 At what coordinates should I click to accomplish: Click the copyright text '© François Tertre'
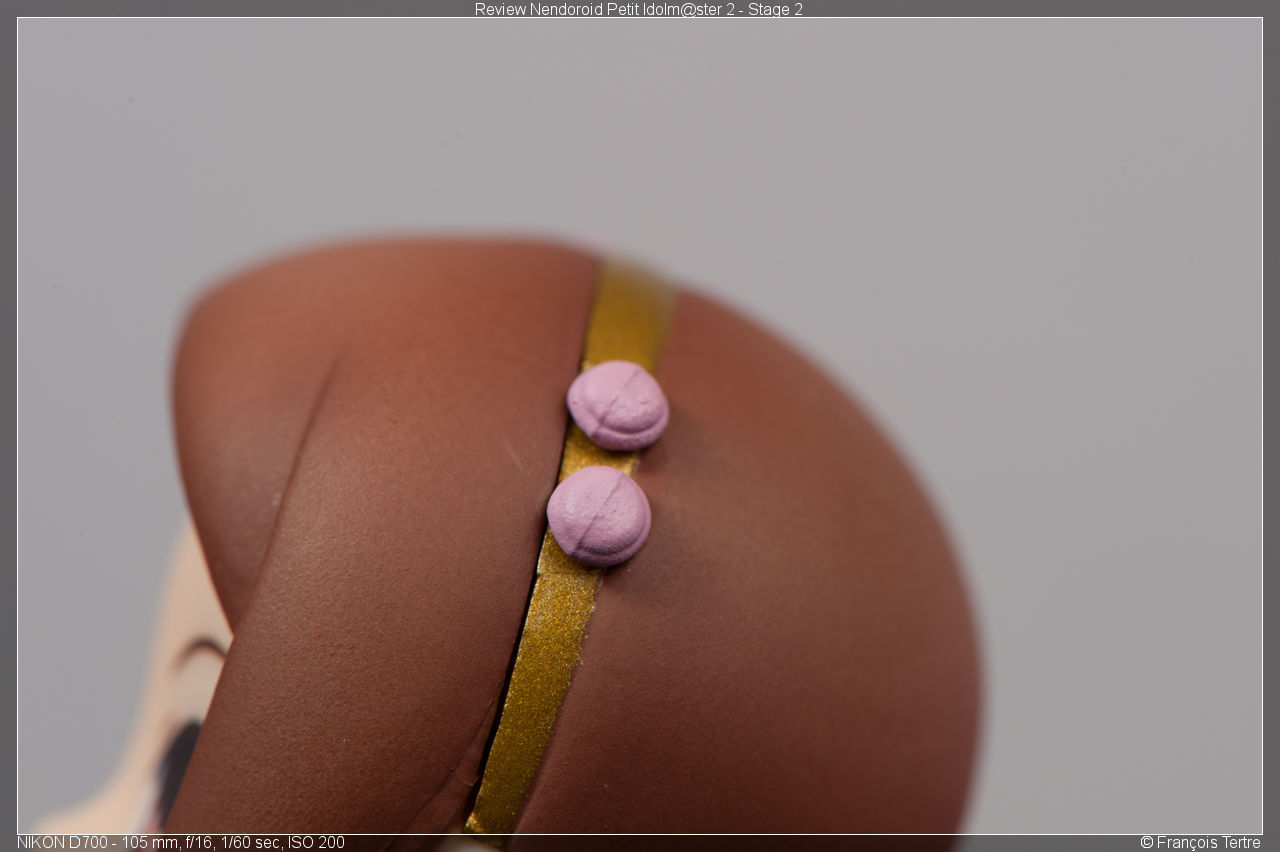1200,842
